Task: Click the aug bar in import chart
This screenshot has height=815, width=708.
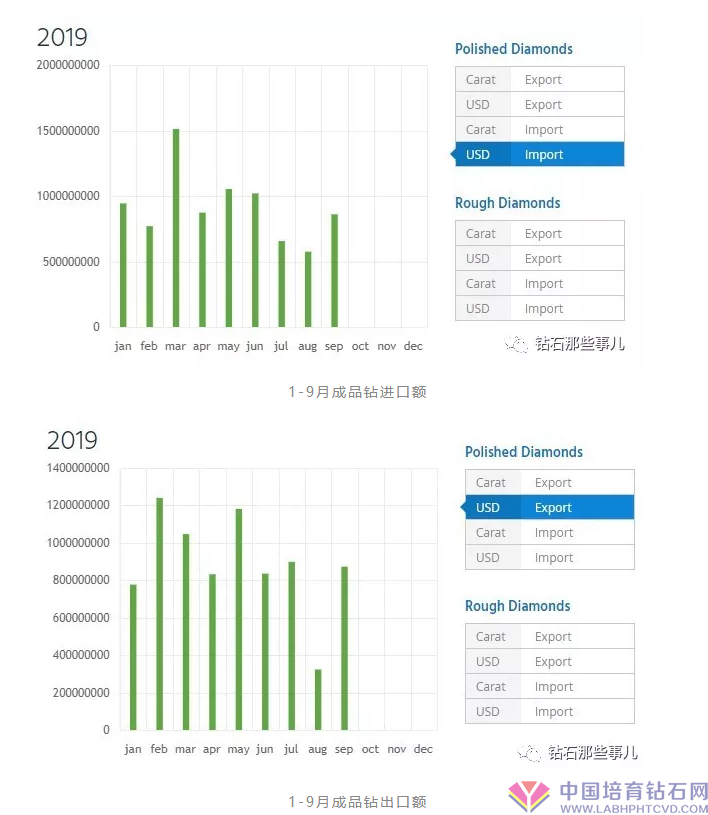Action: [308, 289]
